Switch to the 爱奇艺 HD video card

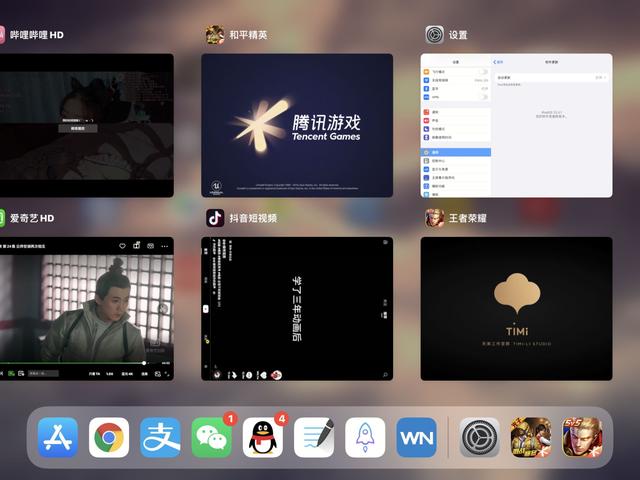point(87,309)
